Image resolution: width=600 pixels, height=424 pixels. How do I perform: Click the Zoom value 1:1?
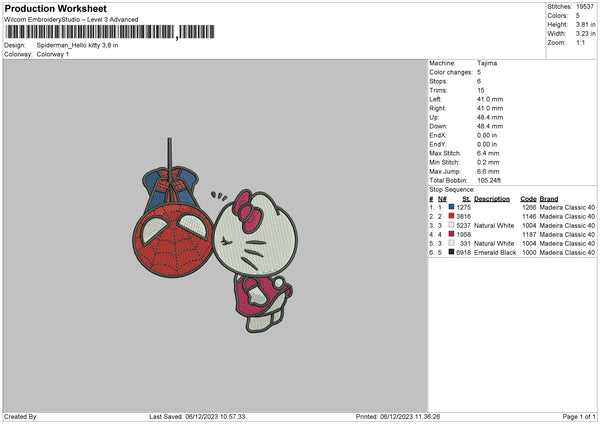[580, 43]
